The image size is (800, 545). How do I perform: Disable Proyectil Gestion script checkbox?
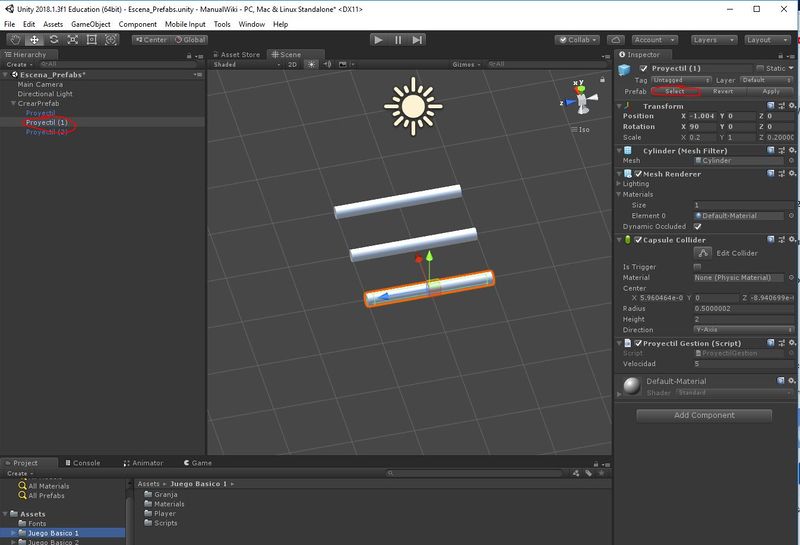[638, 343]
